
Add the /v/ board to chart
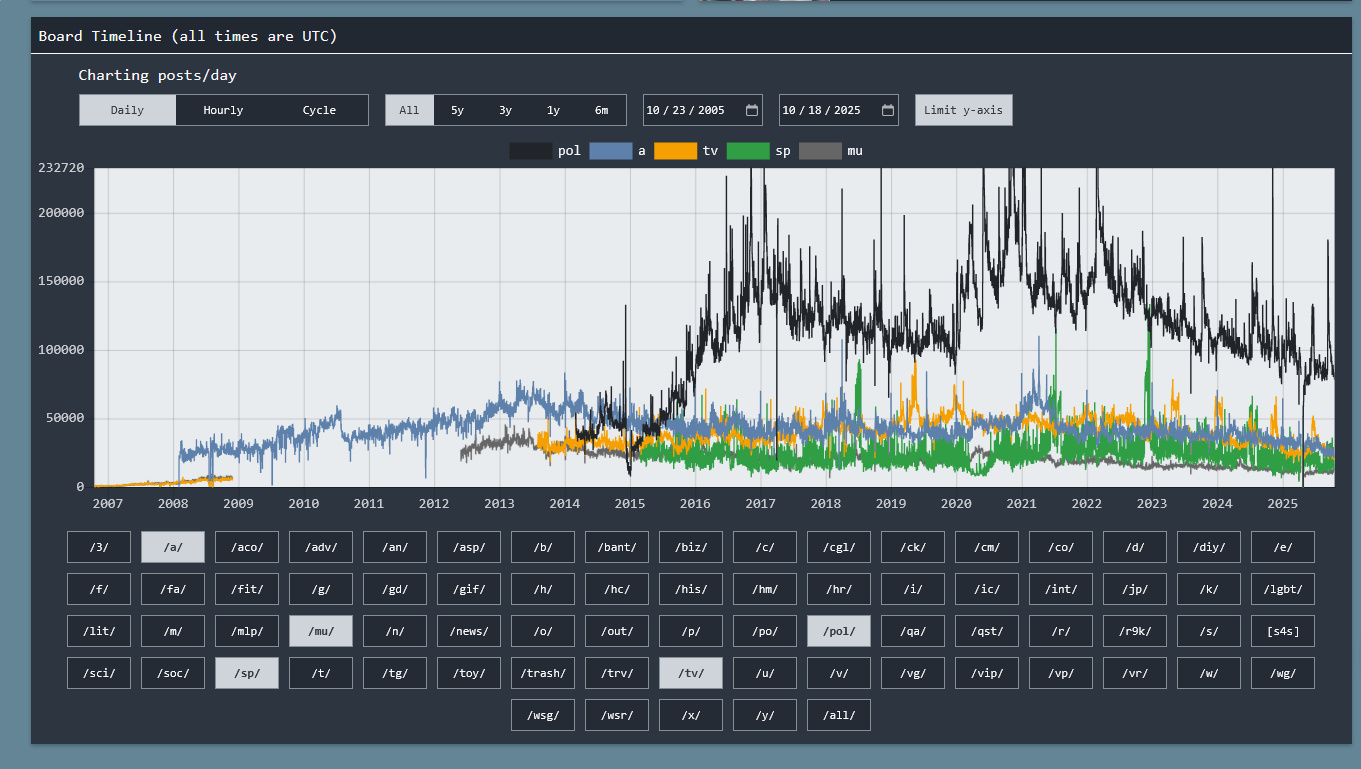click(x=838, y=673)
